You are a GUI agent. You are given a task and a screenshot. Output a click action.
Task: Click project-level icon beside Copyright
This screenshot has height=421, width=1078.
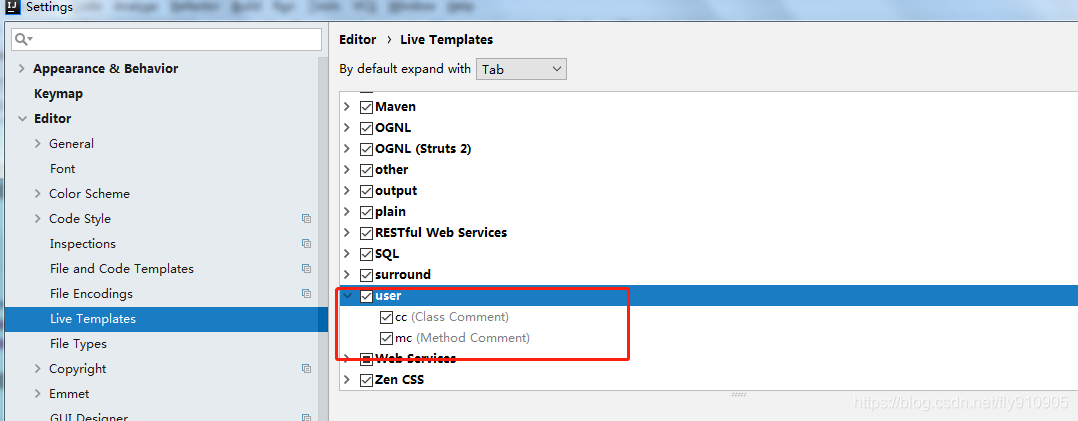click(306, 369)
